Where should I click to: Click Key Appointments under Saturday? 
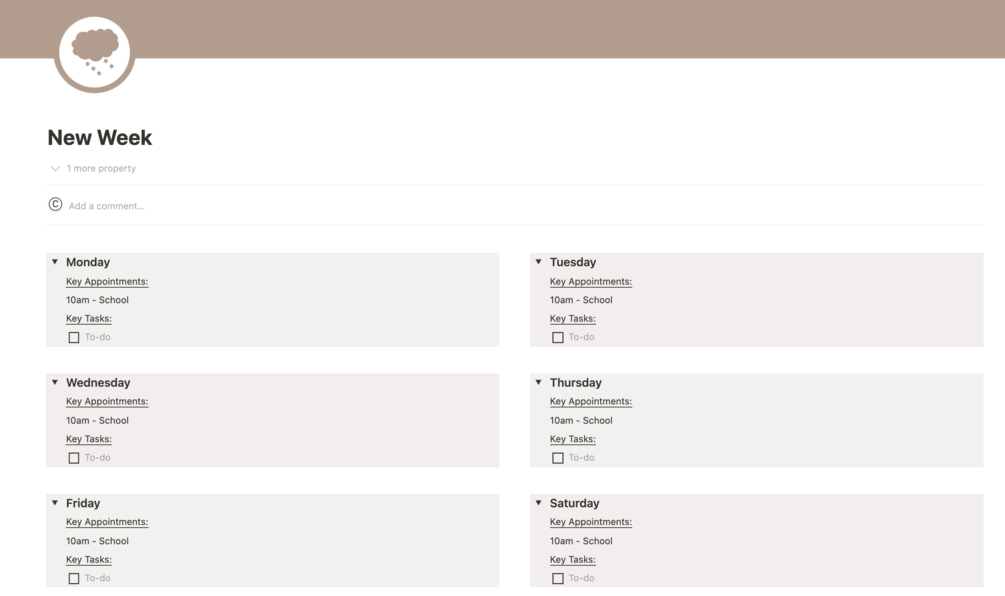[591, 522]
